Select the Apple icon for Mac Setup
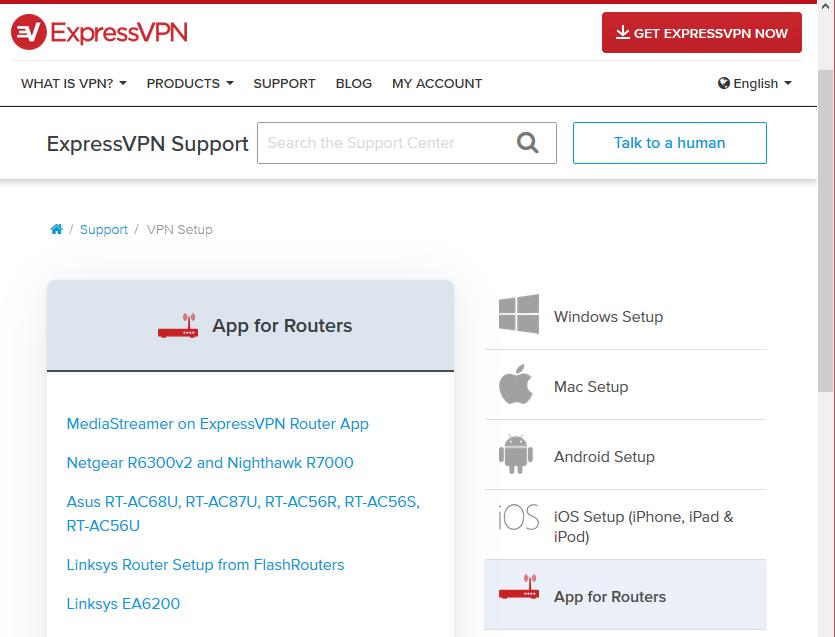The image size is (835, 637). 515,384
